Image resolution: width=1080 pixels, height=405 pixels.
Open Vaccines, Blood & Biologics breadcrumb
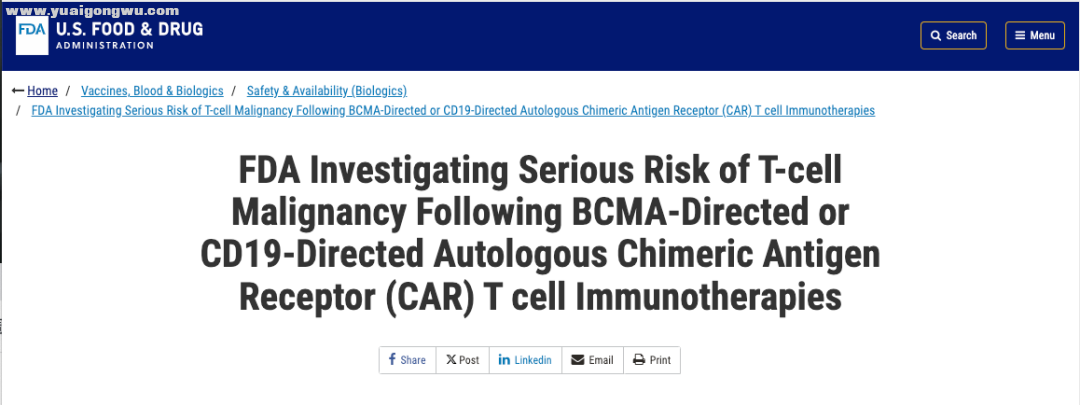click(152, 91)
